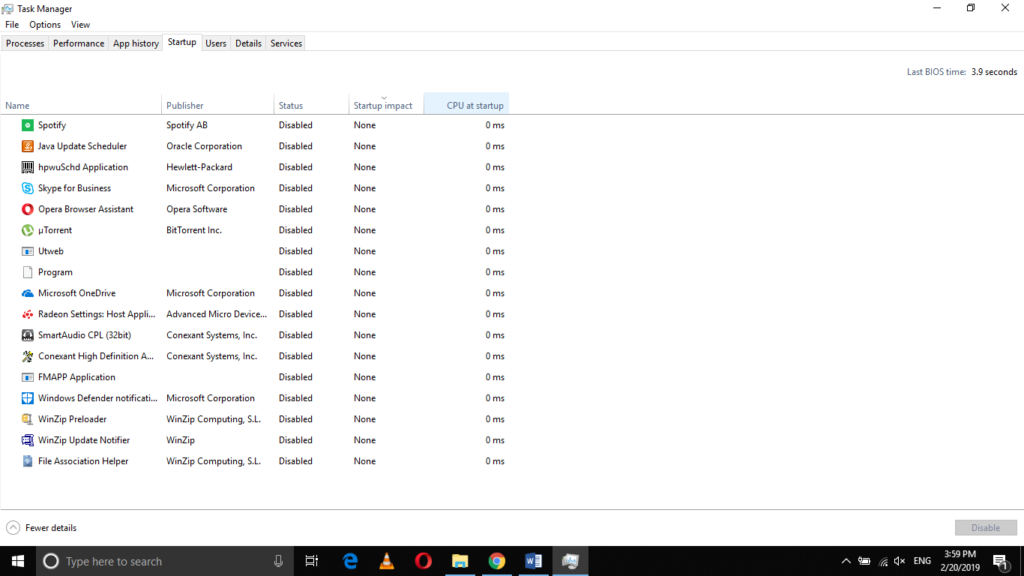
Task: Click the WinZip Preloader icon
Action: click(x=27, y=419)
